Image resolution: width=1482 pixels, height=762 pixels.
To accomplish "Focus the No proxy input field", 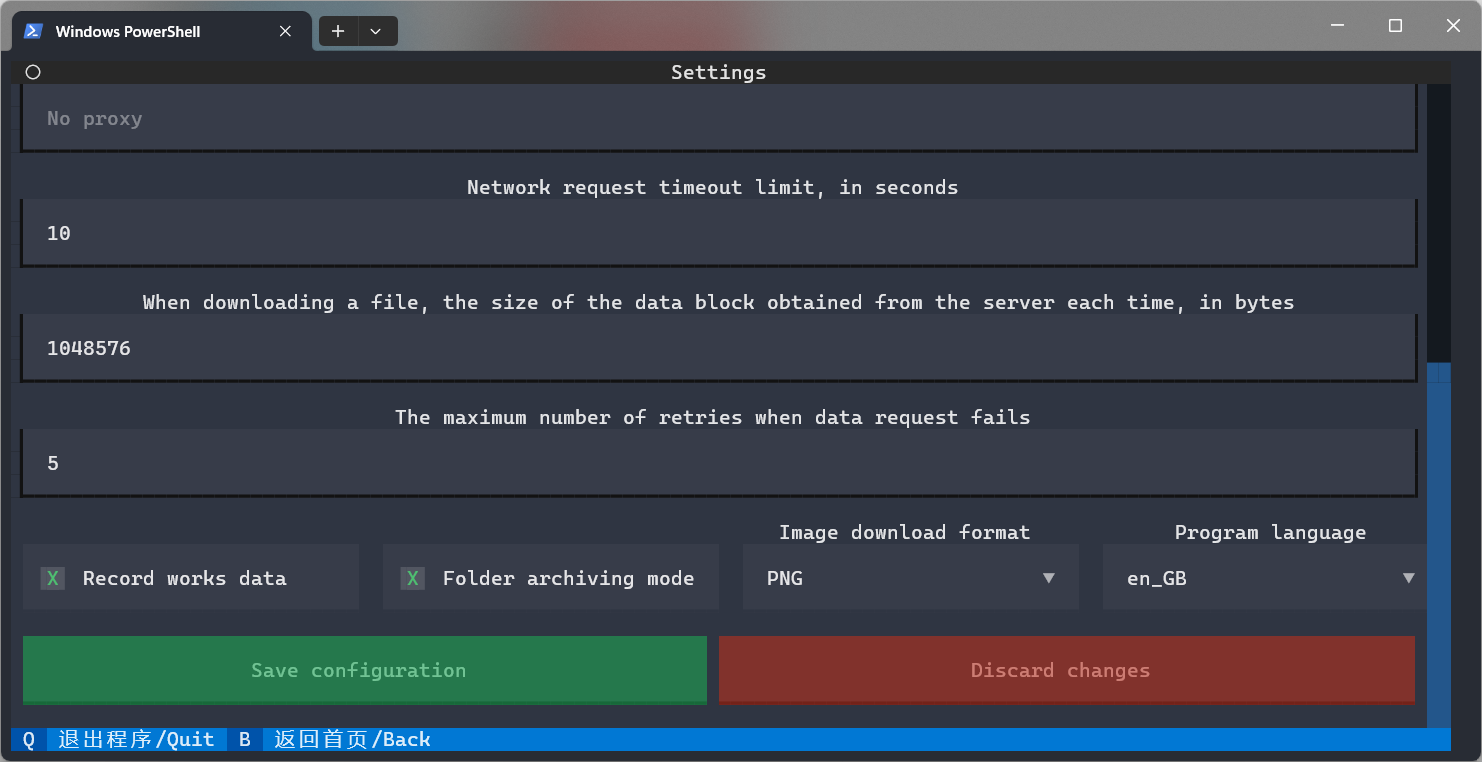I will 718,118.
